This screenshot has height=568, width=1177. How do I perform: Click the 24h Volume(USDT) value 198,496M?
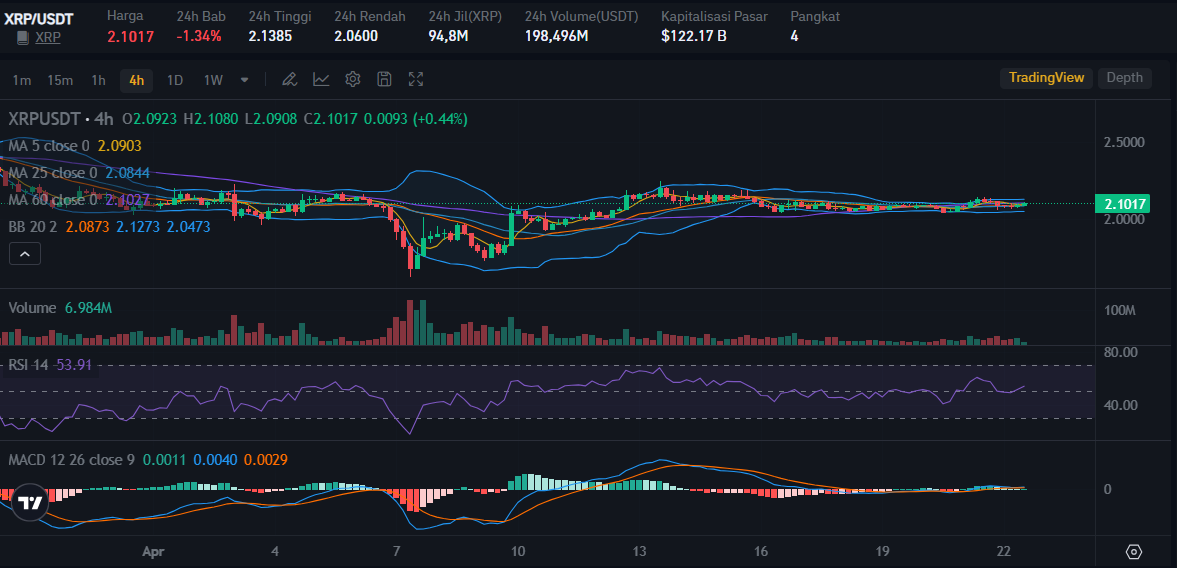coord(556,36)
